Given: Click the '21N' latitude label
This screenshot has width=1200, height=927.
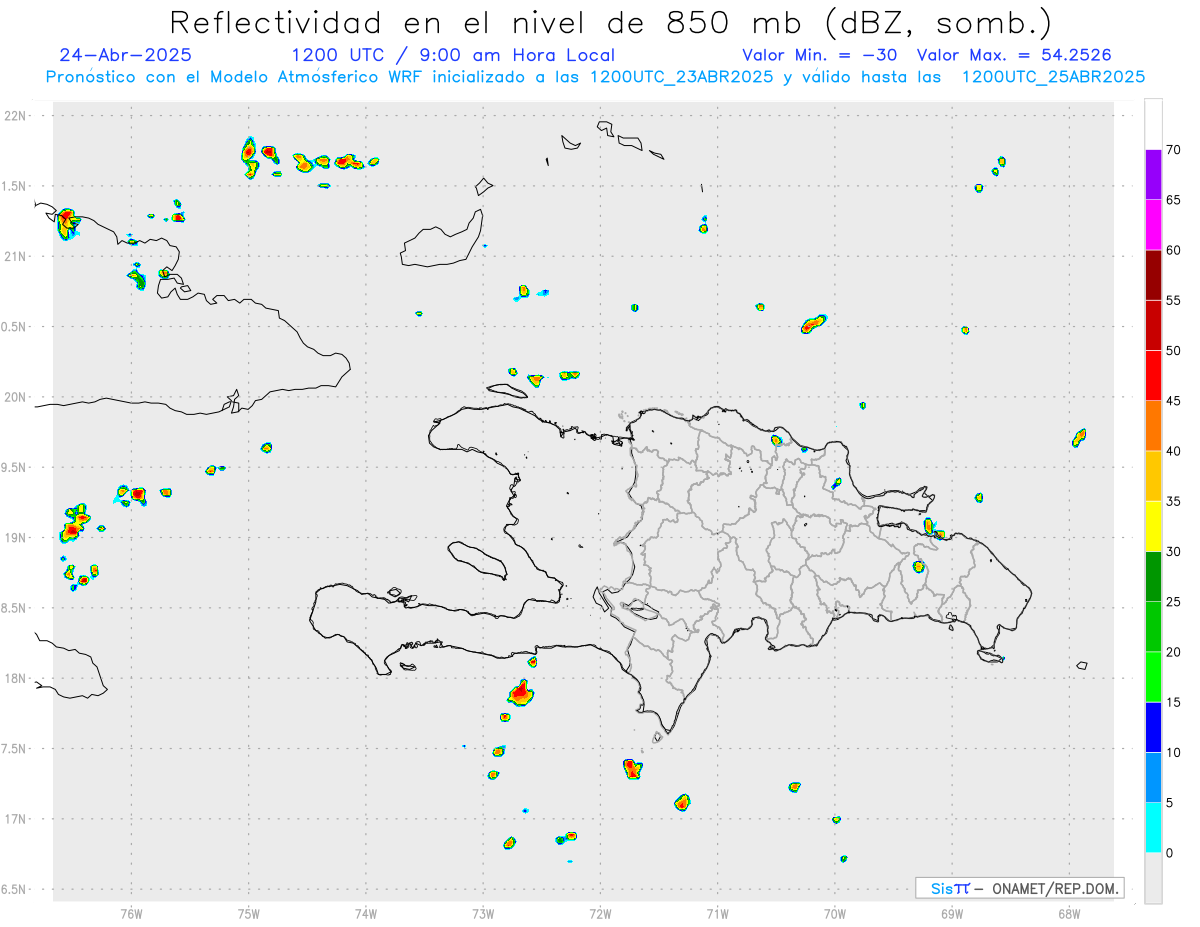Looking at the screenshot, I should pos(16,256).
